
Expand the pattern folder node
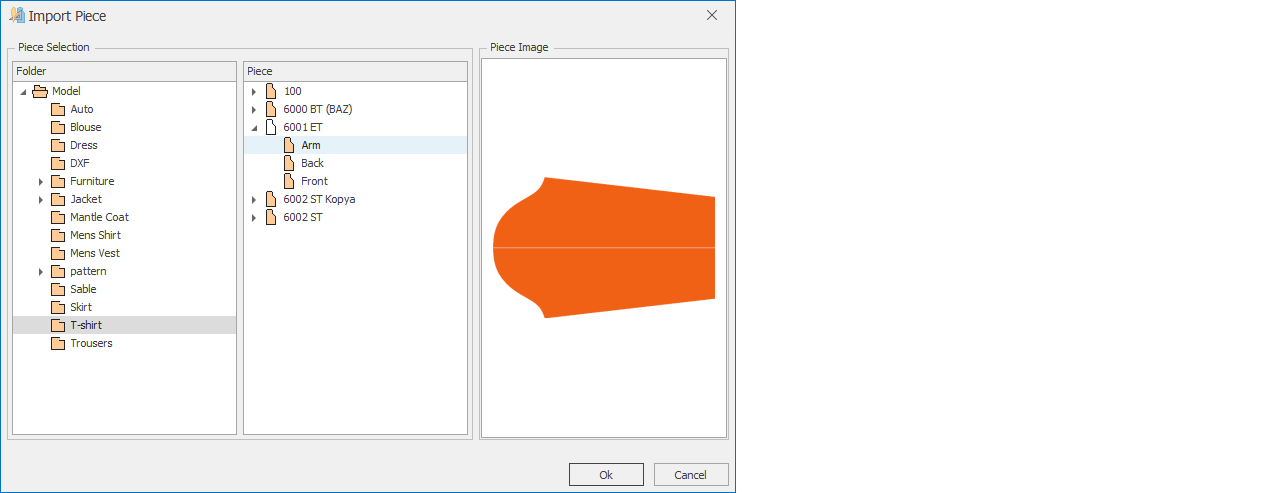(x=41, y=271)
